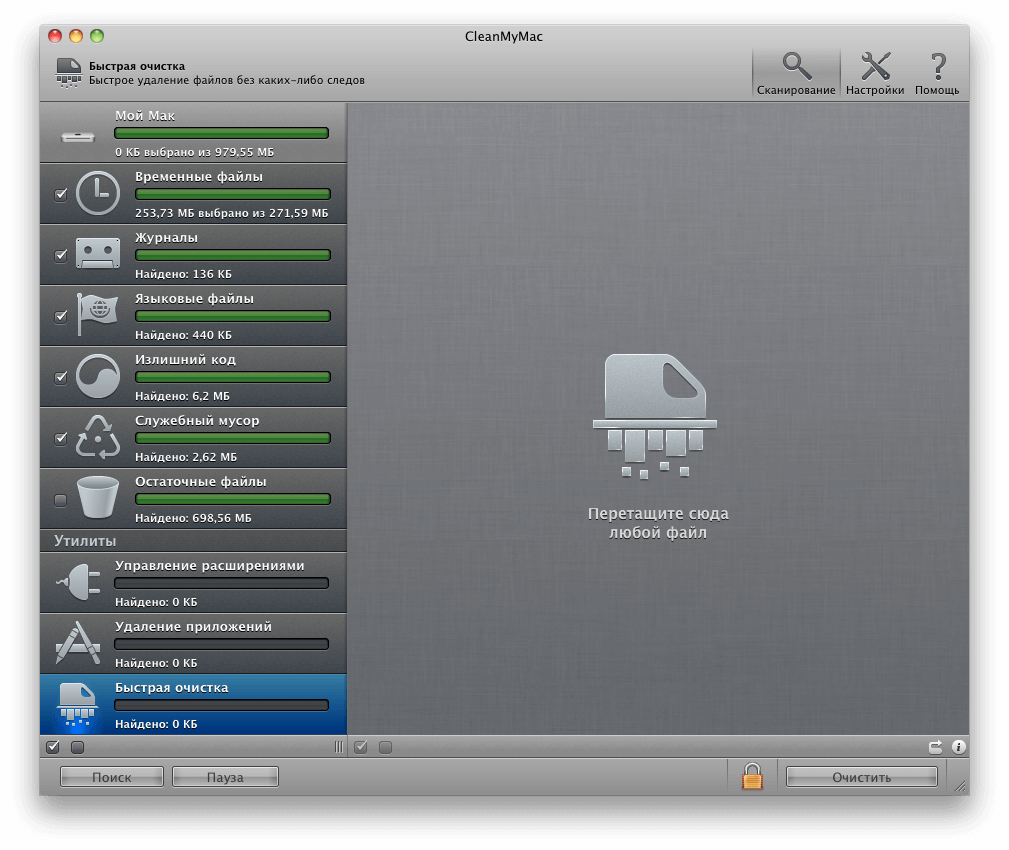Viewport: 1009px width, 850px height.
Task: Click the green zoom window button
Action: [x=97, y=36]
